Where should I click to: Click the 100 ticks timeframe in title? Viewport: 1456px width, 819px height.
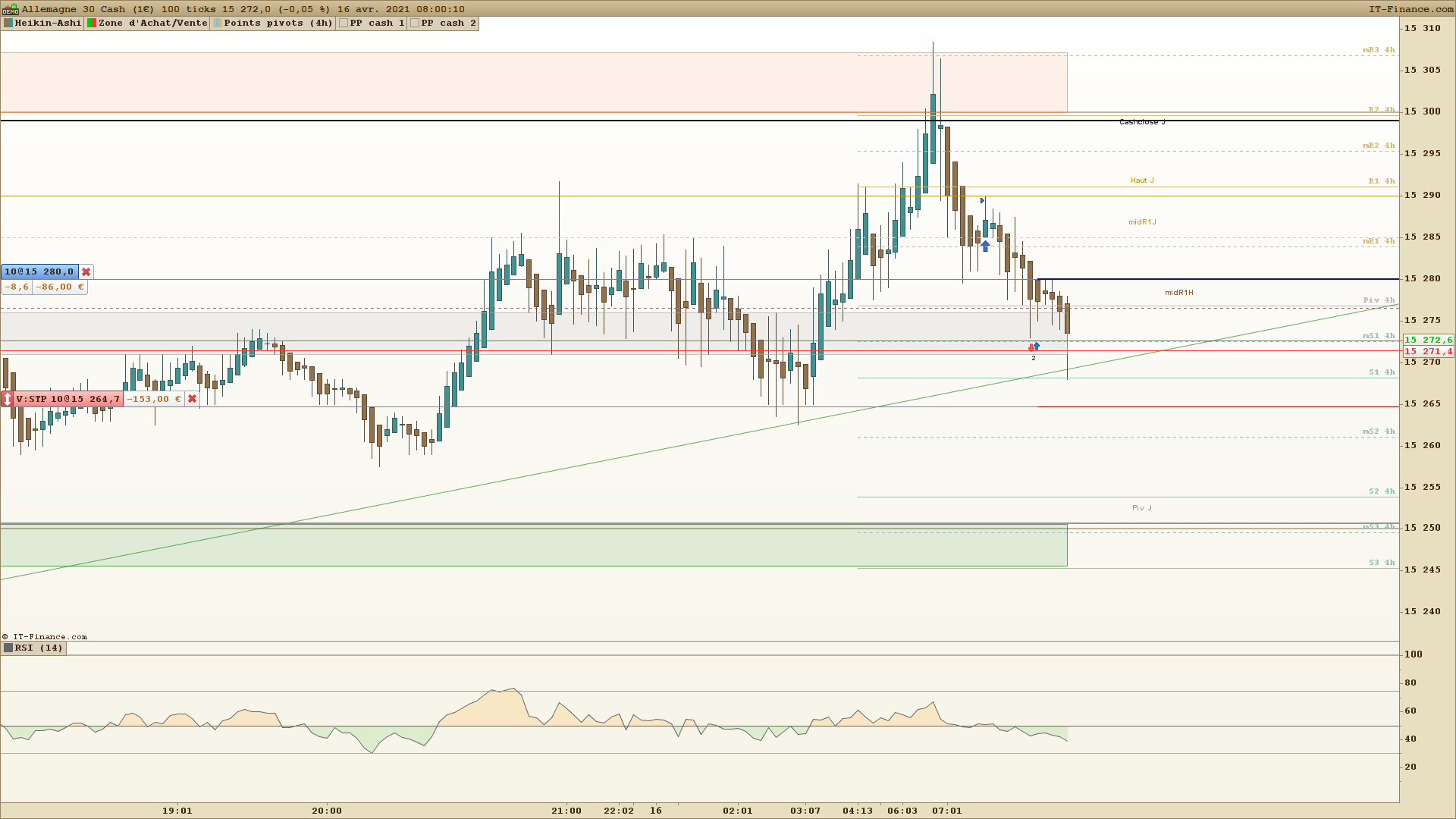(x=190, y=9)
